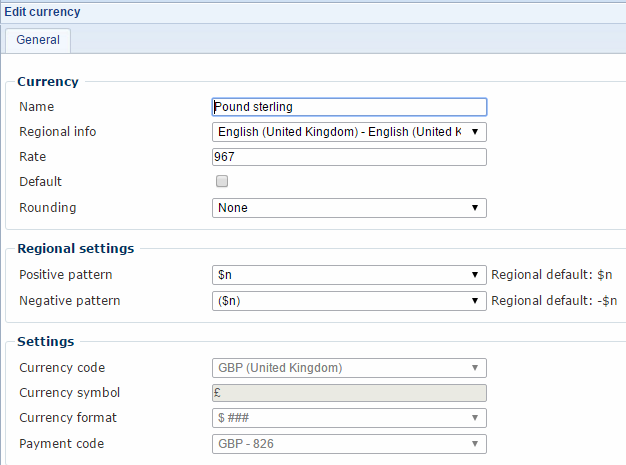Image resolution: width=626 pixels, height=465 pixels.
Task: Open the Negative pattern combo box
Action: pos(348,300)
